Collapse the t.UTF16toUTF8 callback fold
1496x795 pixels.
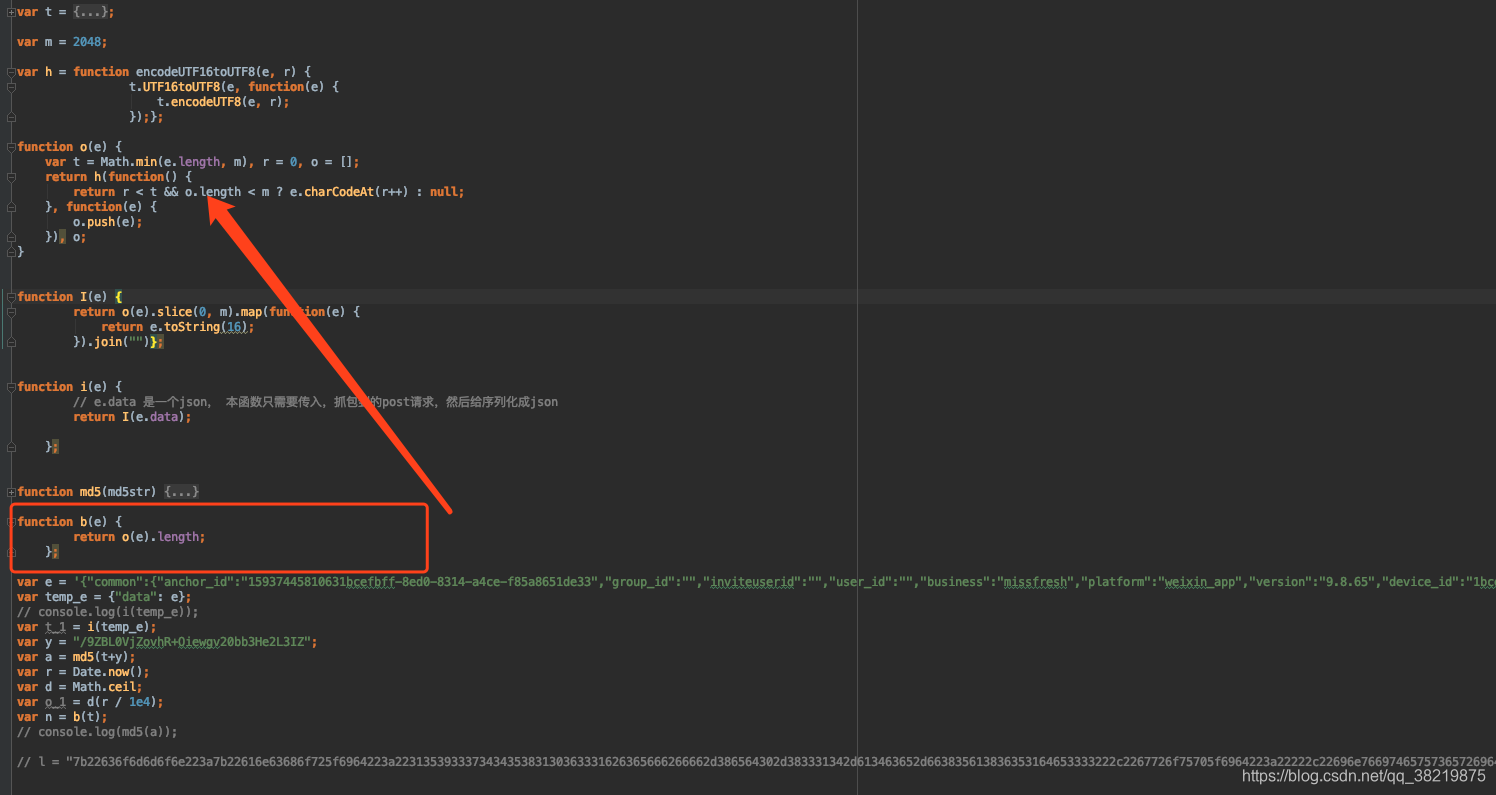pos(11,87)
